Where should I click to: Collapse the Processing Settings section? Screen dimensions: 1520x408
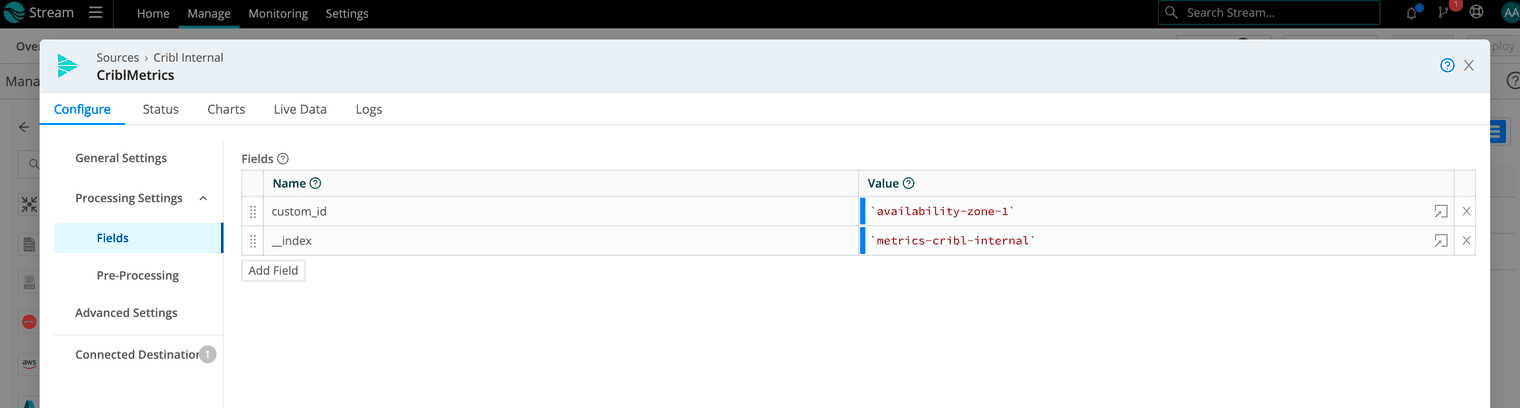pyautogui.click(x=203, y=199)
